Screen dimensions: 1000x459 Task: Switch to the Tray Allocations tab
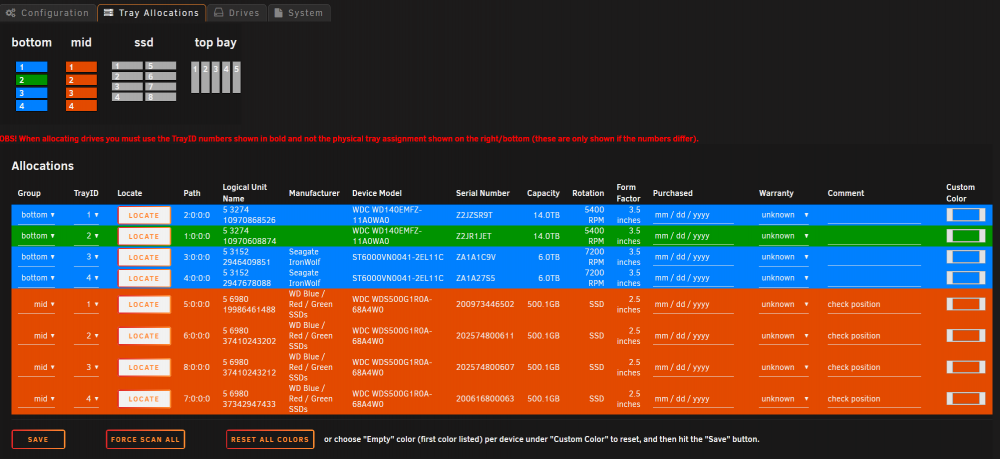151,13
